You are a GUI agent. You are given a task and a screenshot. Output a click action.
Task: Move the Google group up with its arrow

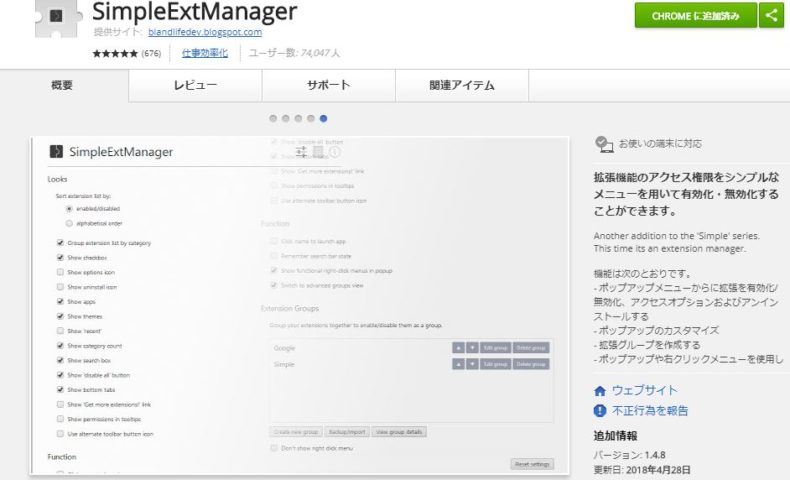(458, 348)
